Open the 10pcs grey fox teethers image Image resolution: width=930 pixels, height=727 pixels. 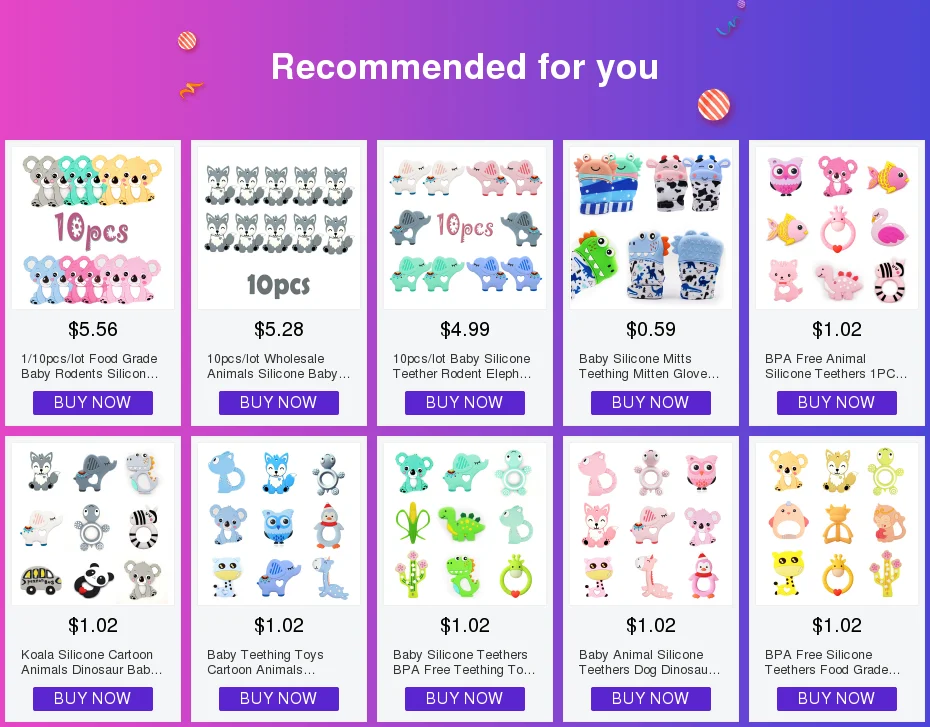point(279,228)
